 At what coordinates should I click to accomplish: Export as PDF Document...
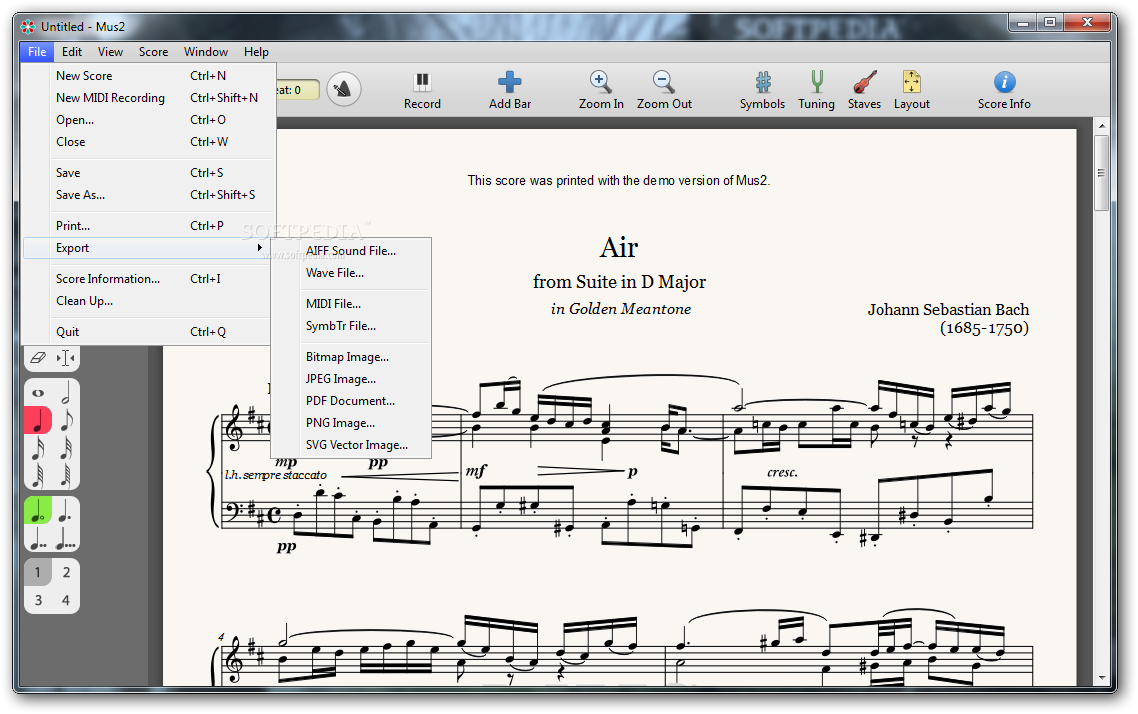tap(351, 401)
